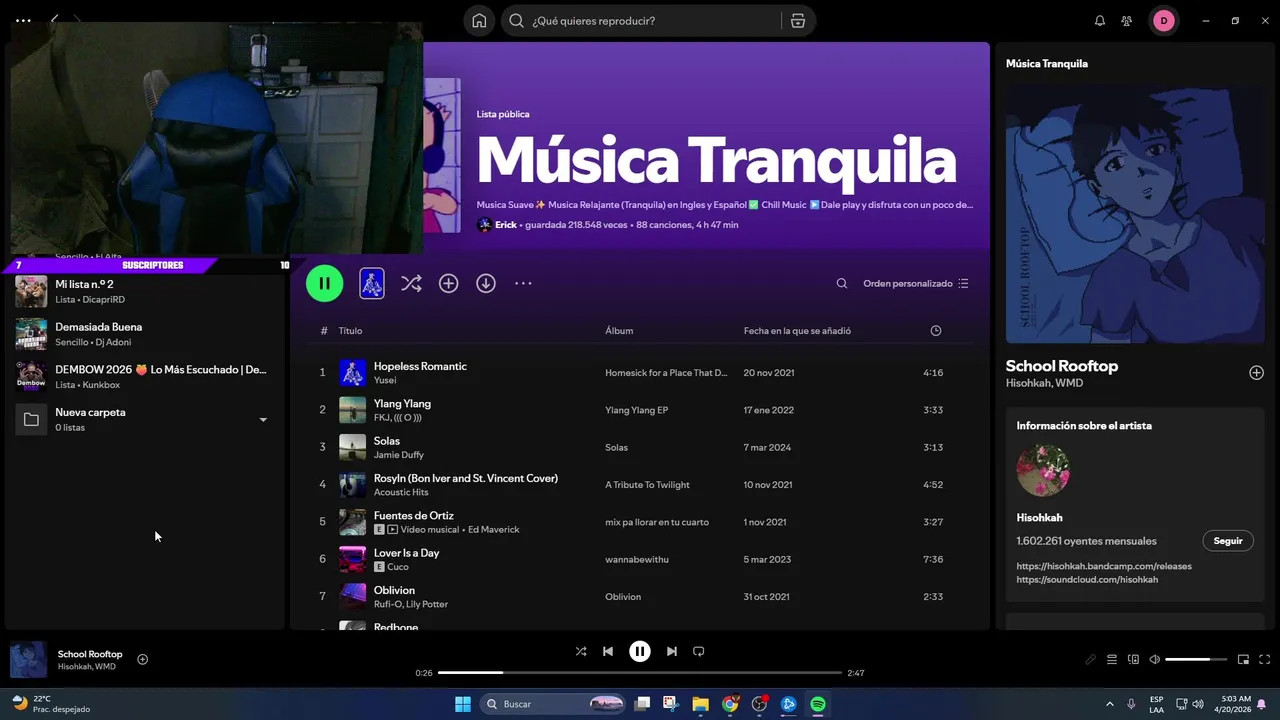This screenshot has width=1280, height=720.
Task: Expand the "Nueva carpeta" folder arrow
Action: [263, 420]
